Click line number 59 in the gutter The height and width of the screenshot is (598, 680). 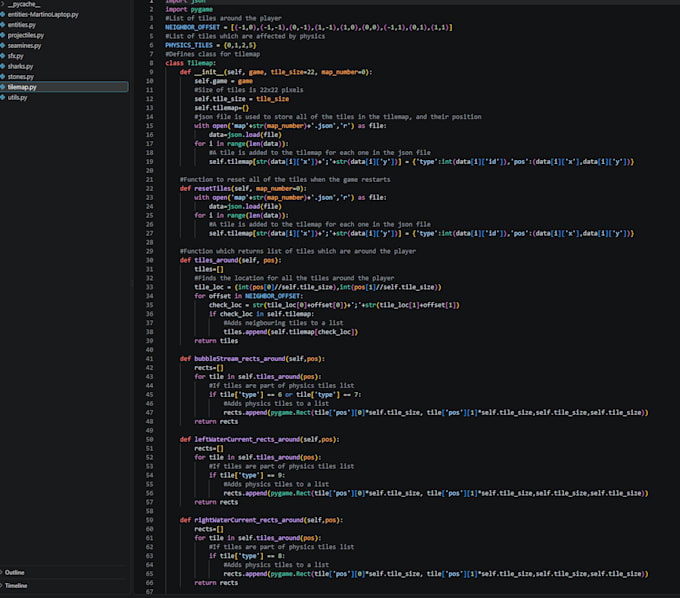point(149,520)
